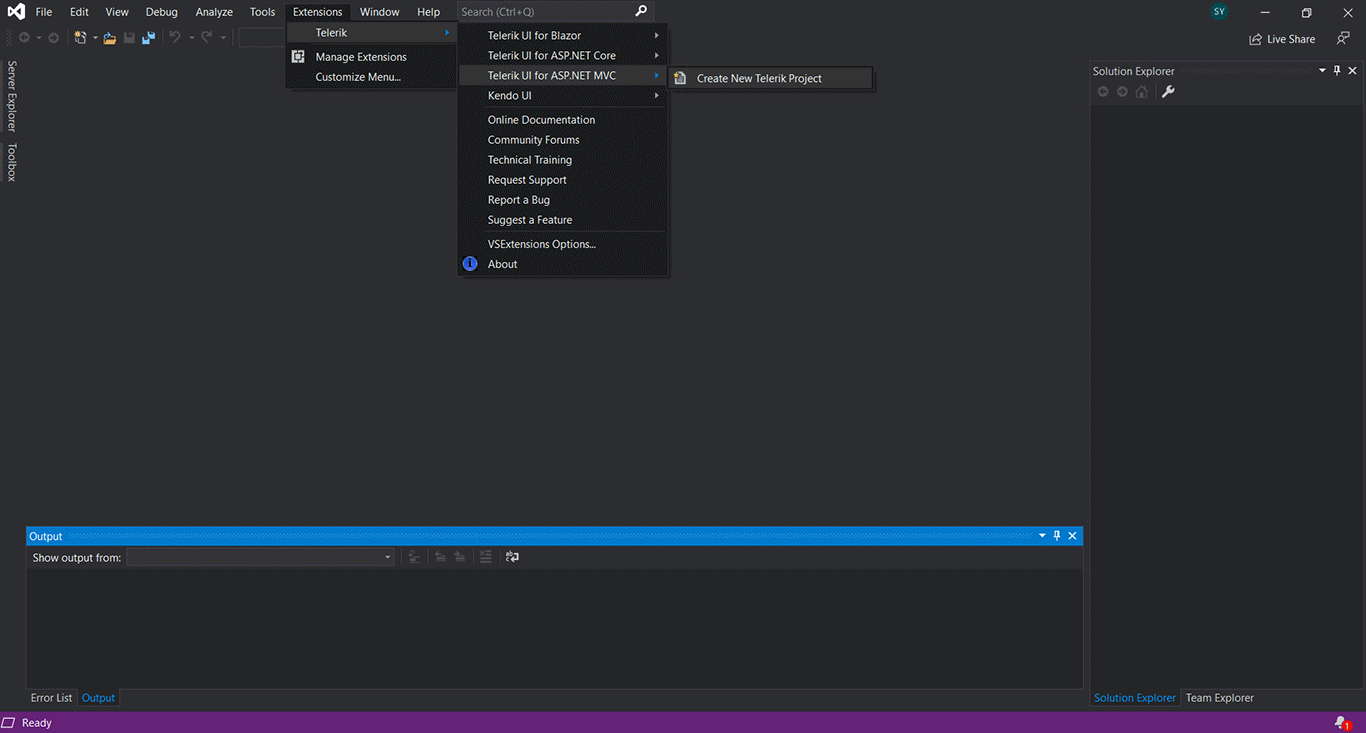Open the Tools menu
Image resolution: width=1366 pixels, height=733 pixels.
262,12
